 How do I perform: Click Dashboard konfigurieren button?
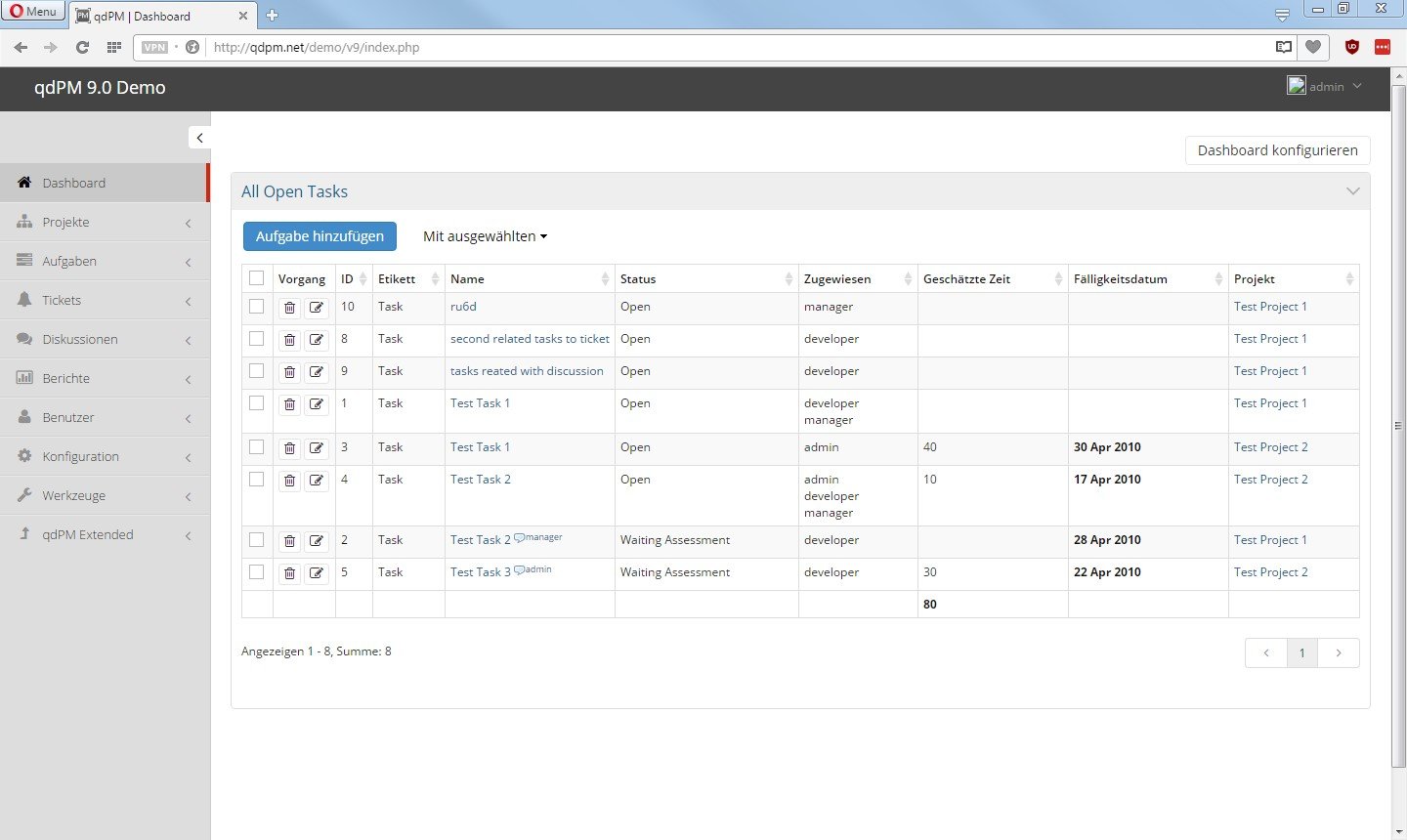[1277, 150]
